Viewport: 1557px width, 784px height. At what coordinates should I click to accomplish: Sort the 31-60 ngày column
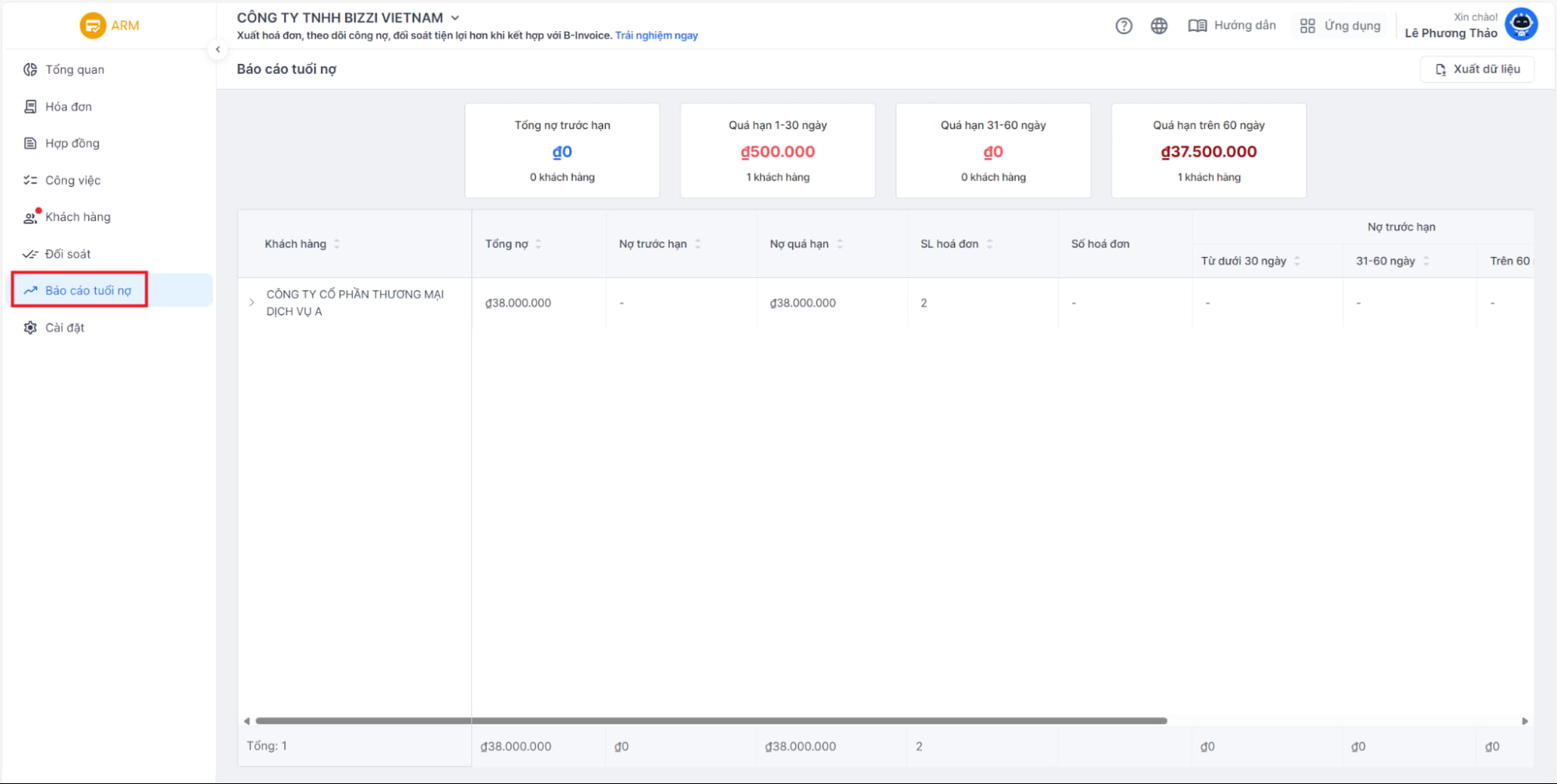coord(1426,261)
